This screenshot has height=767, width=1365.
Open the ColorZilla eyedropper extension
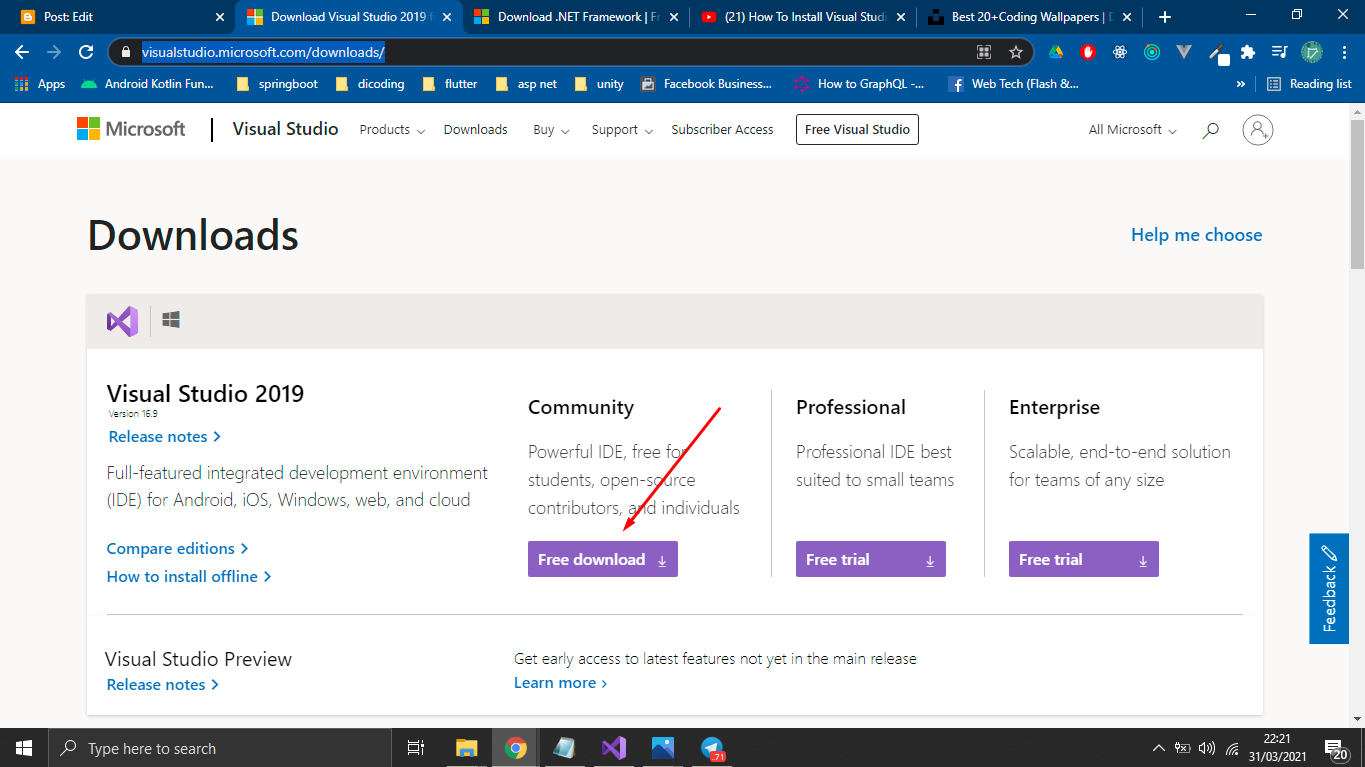click(1216, 52)
